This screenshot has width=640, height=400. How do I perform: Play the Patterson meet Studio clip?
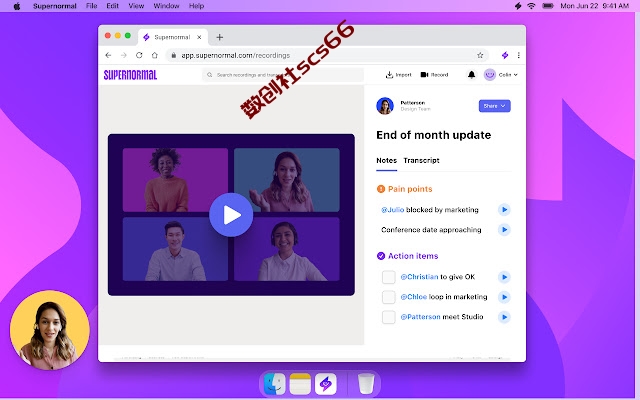[504, 317]
